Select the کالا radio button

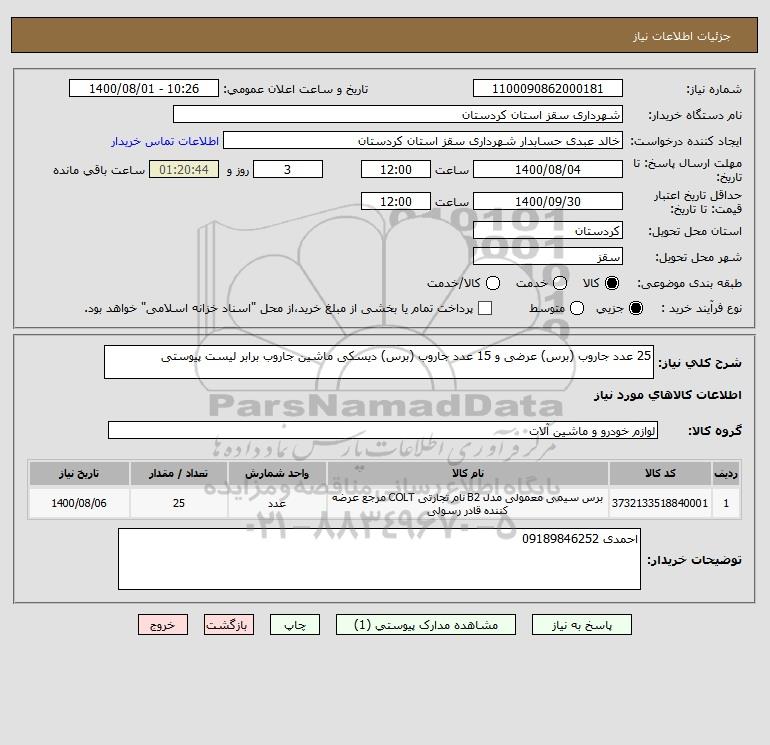click(x=612, y=283)
